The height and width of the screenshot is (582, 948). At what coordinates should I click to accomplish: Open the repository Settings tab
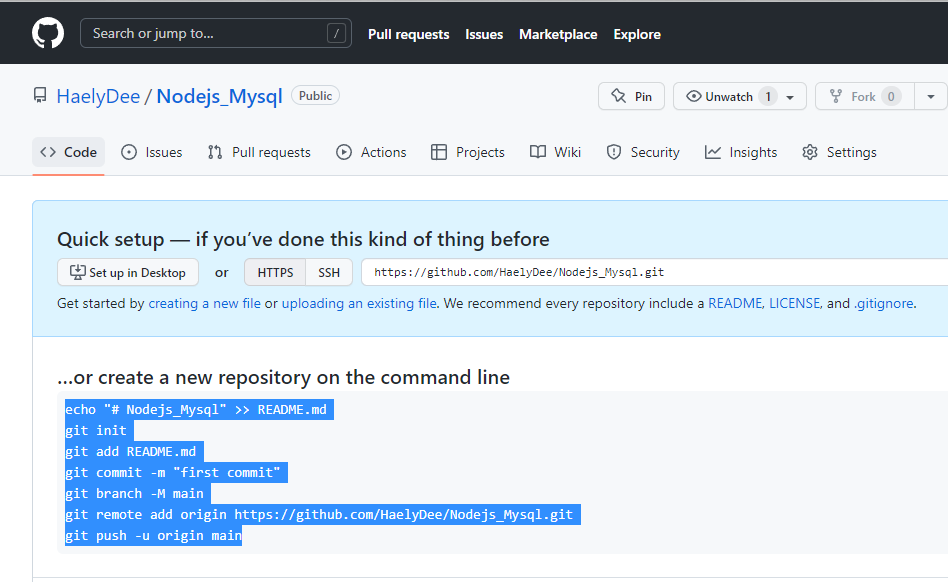point(839,152)
